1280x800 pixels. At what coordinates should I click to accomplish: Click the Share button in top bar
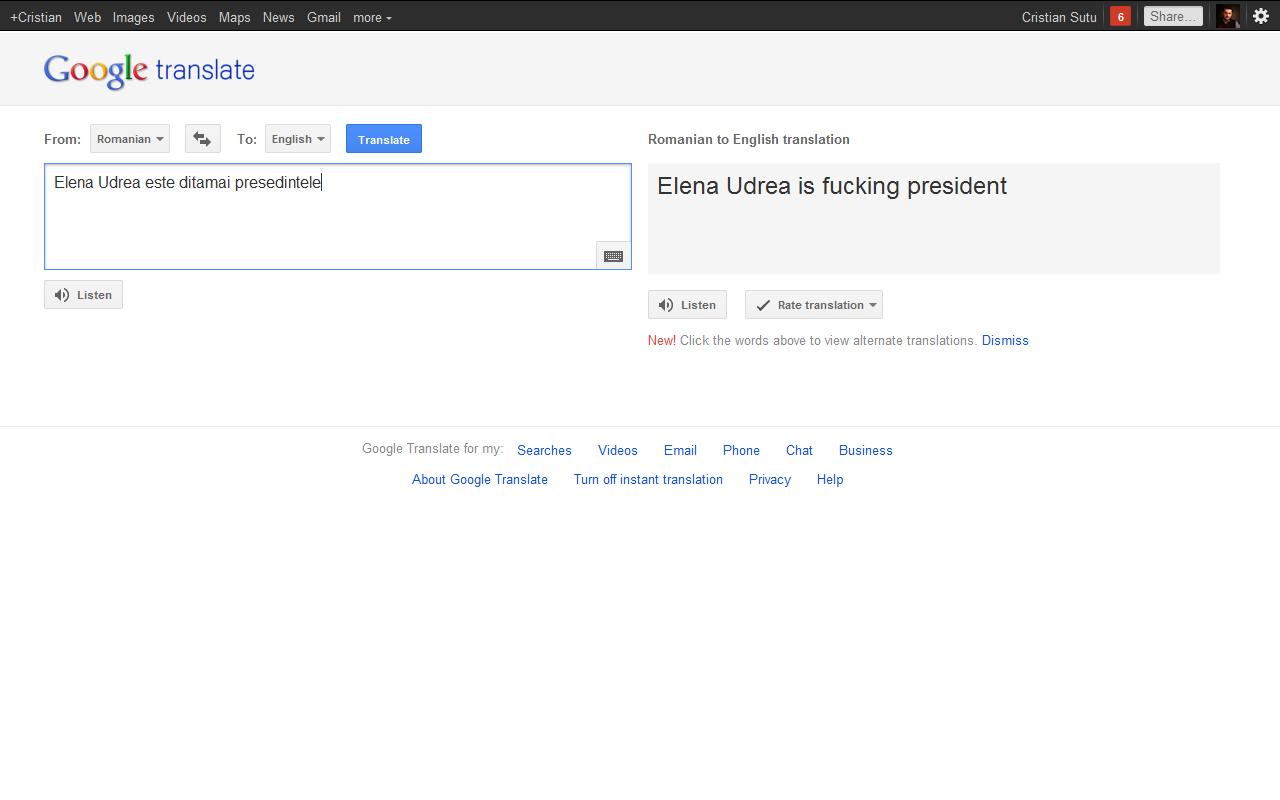pyautogui.click(x=1172, y=16)
